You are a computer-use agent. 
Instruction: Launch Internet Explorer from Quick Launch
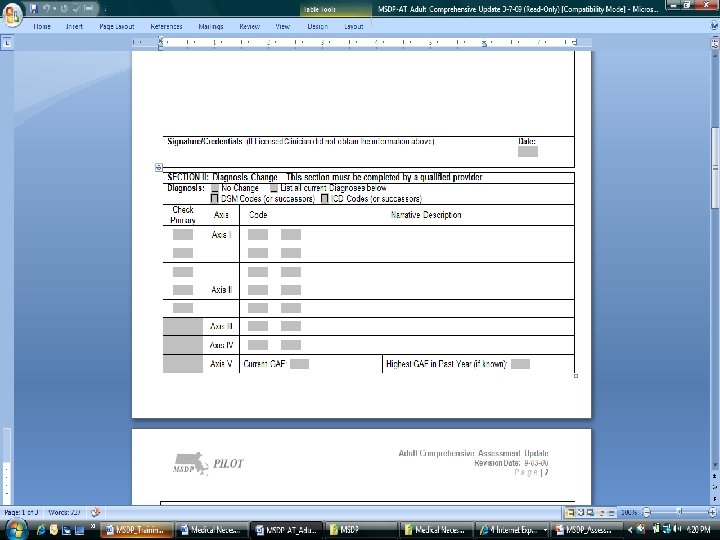40,529
